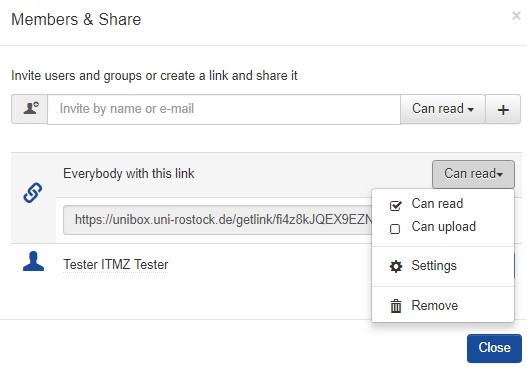The image size is (527, 372).
Task: Focus the Invite by name or e-mail field
Action: pyautogui.click(x=224, y=109)
